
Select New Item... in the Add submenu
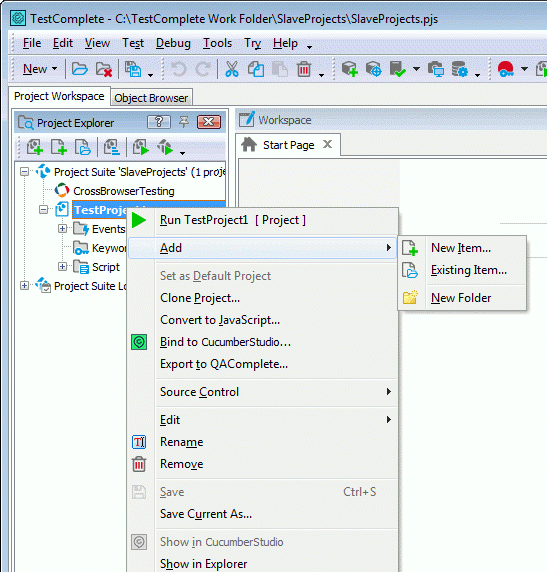tap(462, 248)
